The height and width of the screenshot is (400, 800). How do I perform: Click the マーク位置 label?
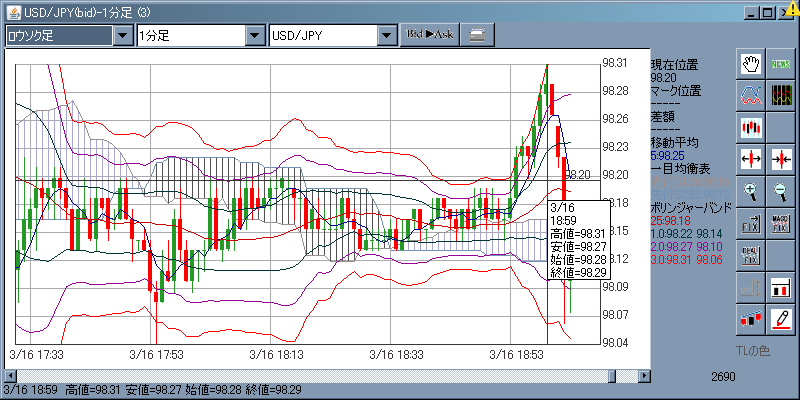676,91
